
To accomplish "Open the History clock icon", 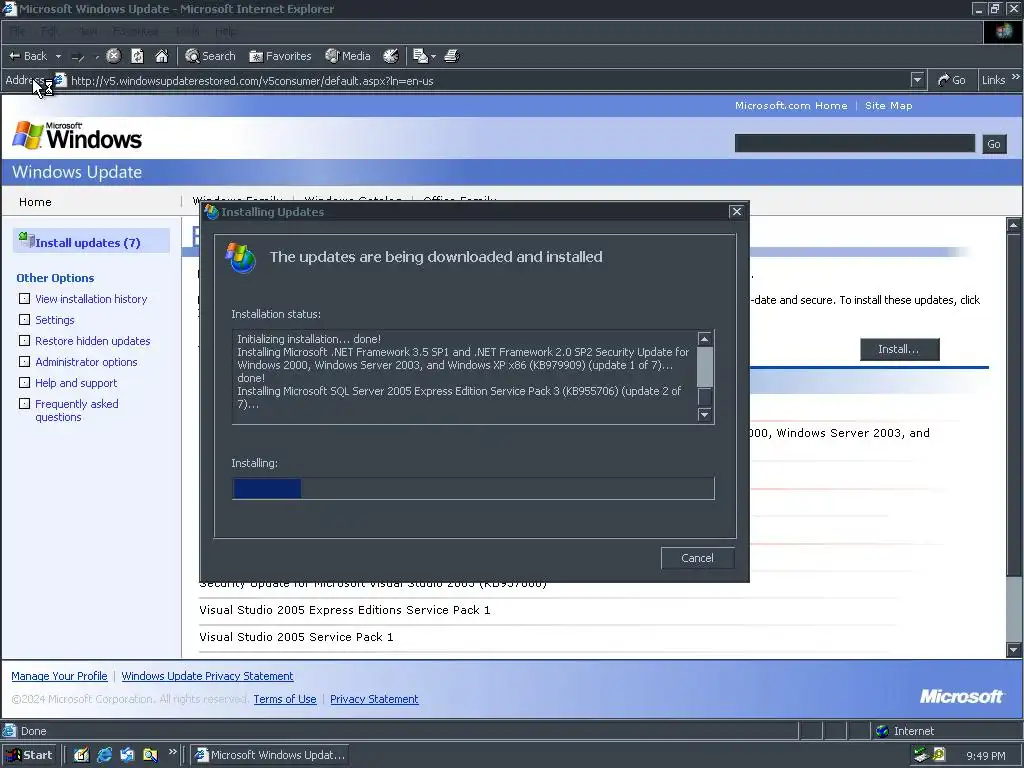I will click(x=391, y=56).
